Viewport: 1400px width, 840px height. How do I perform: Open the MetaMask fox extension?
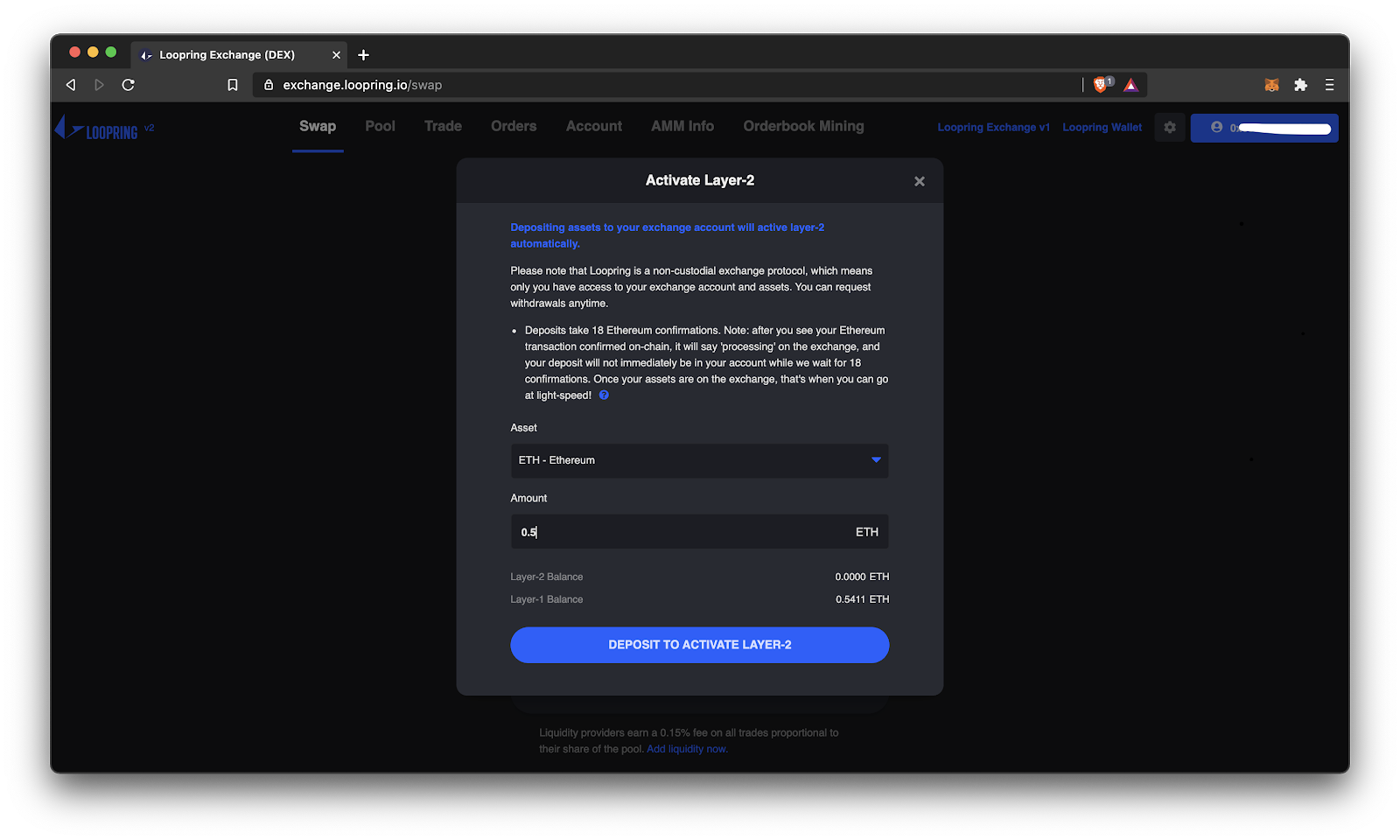tap(1271, 85)
